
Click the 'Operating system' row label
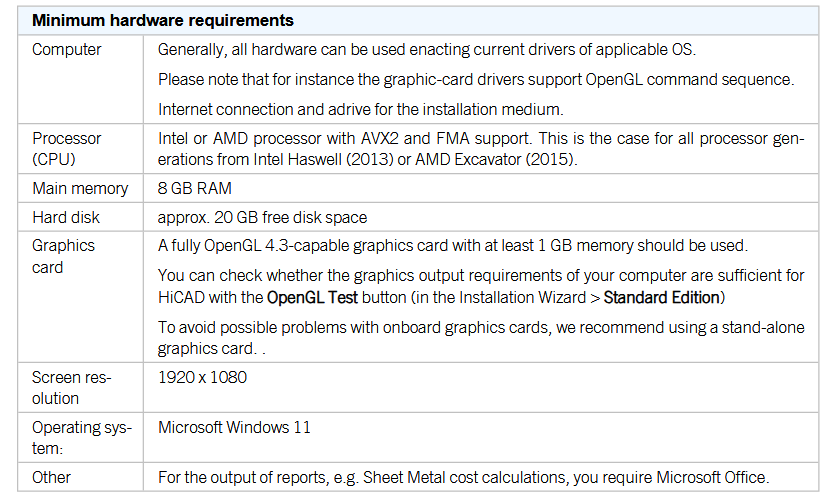82,438
